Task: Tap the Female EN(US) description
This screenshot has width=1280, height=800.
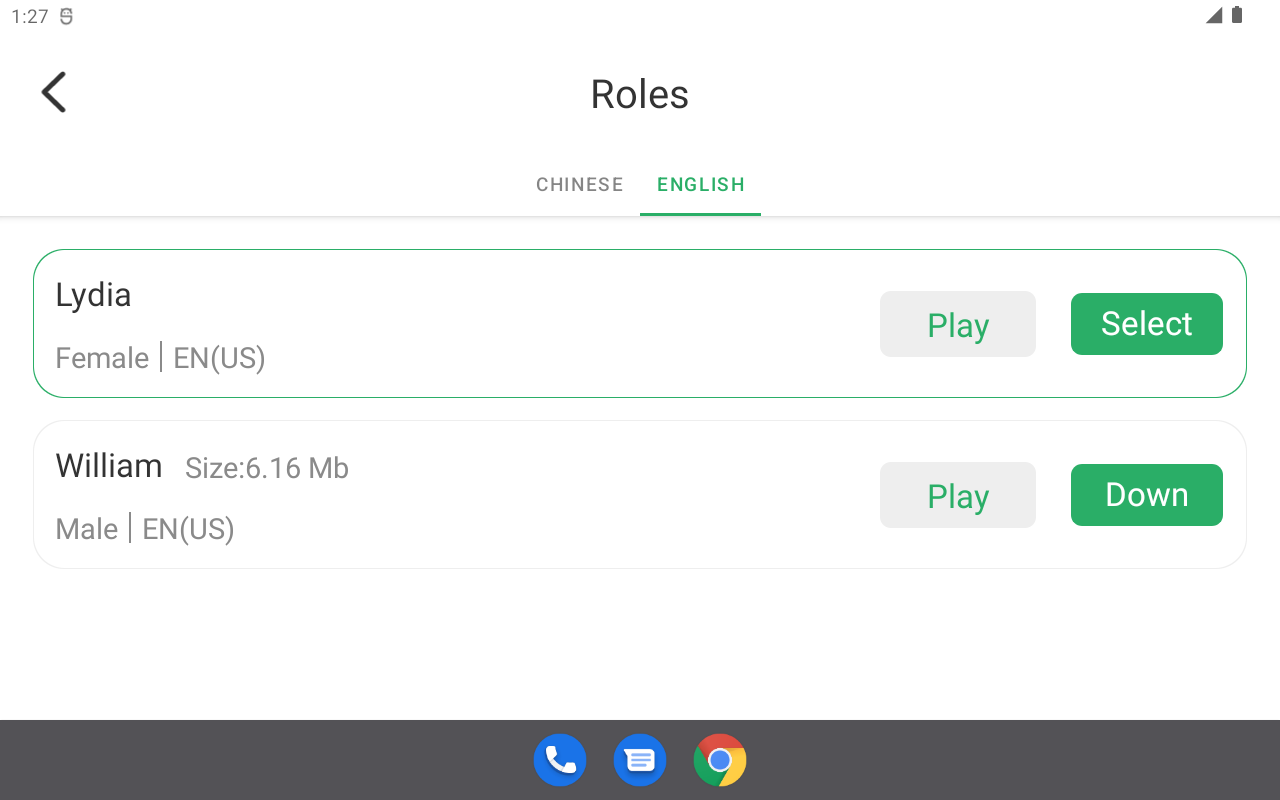Action: tap(160, 358)
